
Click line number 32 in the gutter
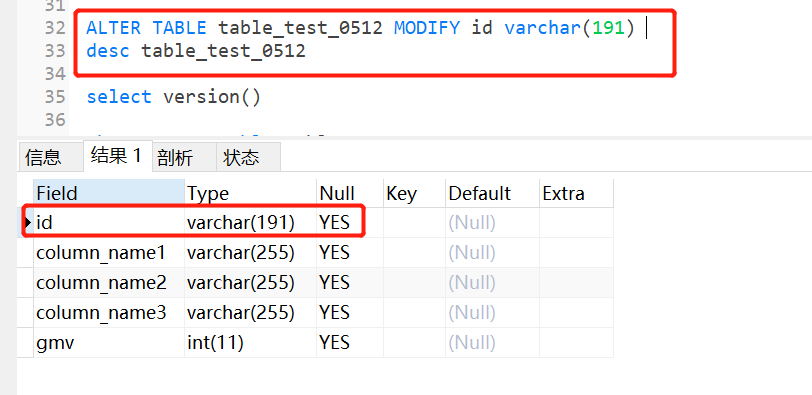(54, 27)
